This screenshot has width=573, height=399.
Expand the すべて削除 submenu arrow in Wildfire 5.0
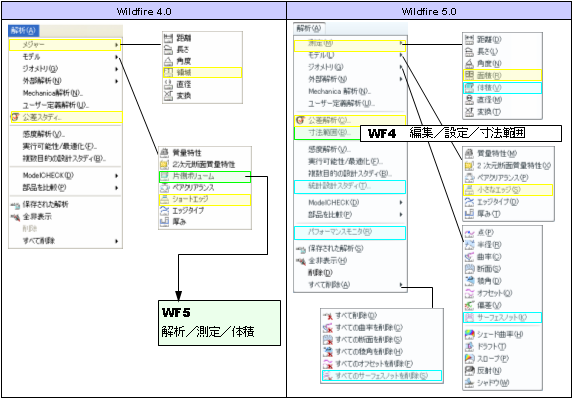[x=401, y=284]
